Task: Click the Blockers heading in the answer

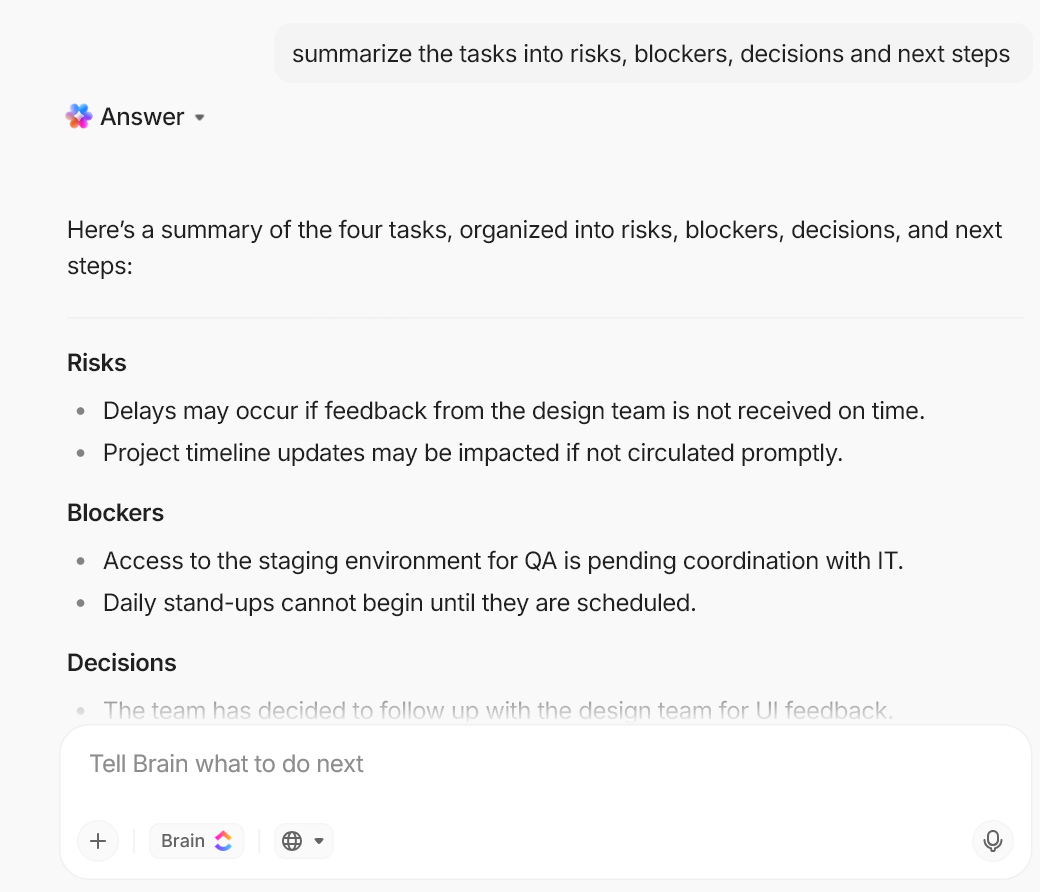Action: [x=115, y=513]
